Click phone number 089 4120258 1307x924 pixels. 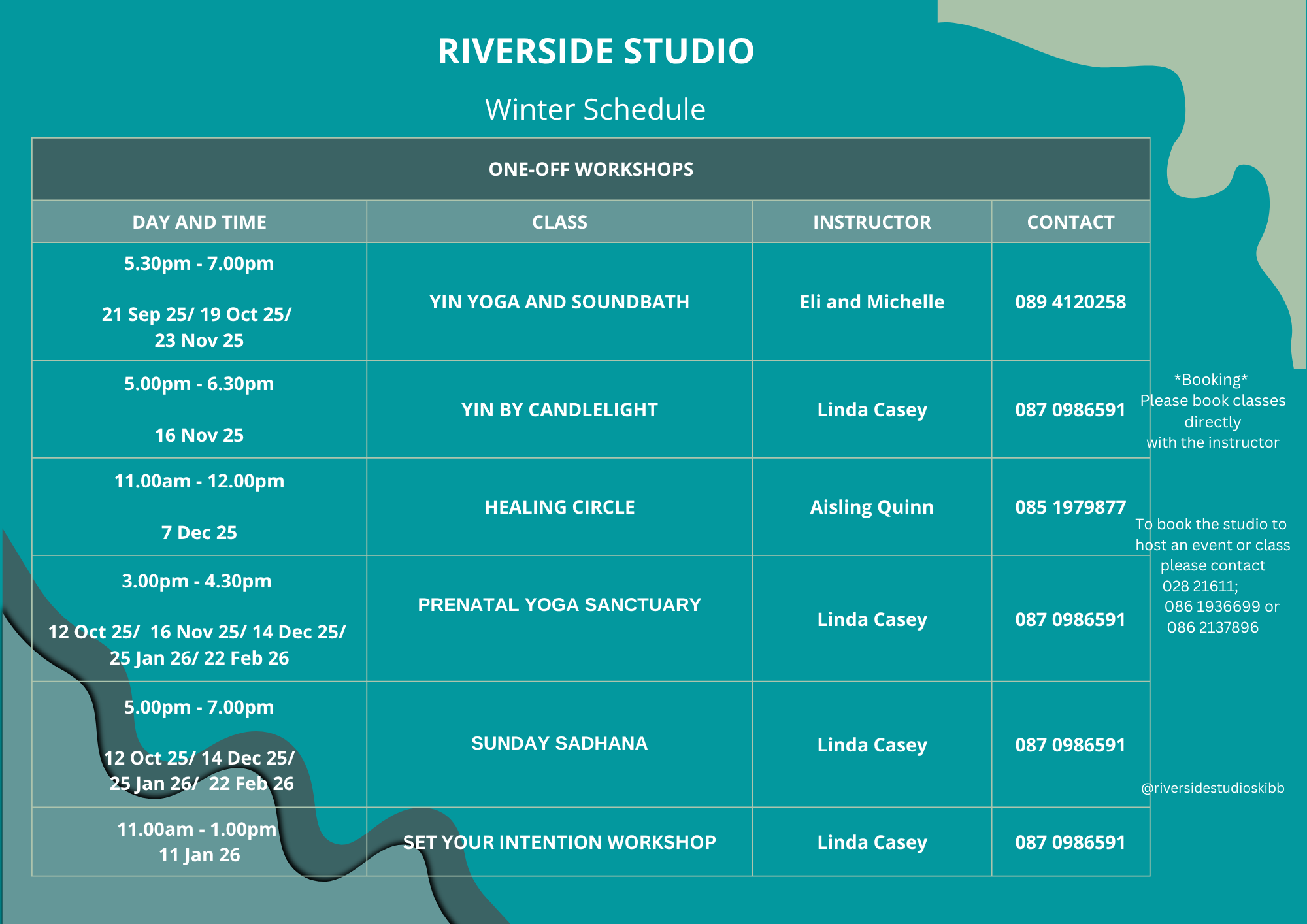coord(1070,302)
